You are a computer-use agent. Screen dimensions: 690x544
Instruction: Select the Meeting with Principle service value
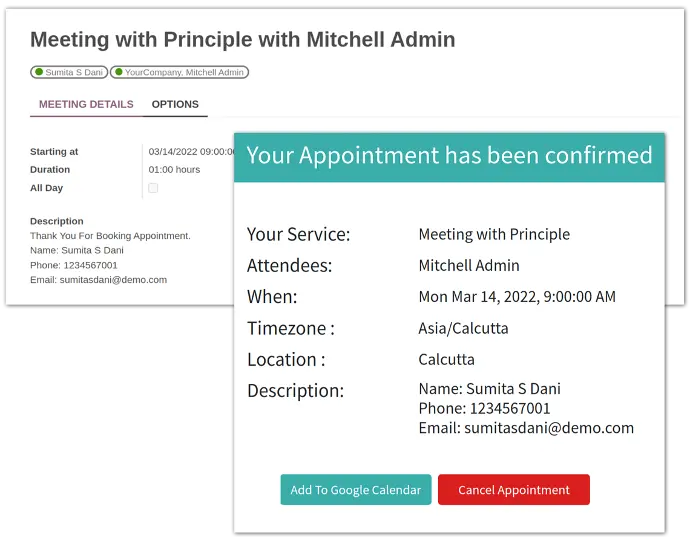[494, 234]
